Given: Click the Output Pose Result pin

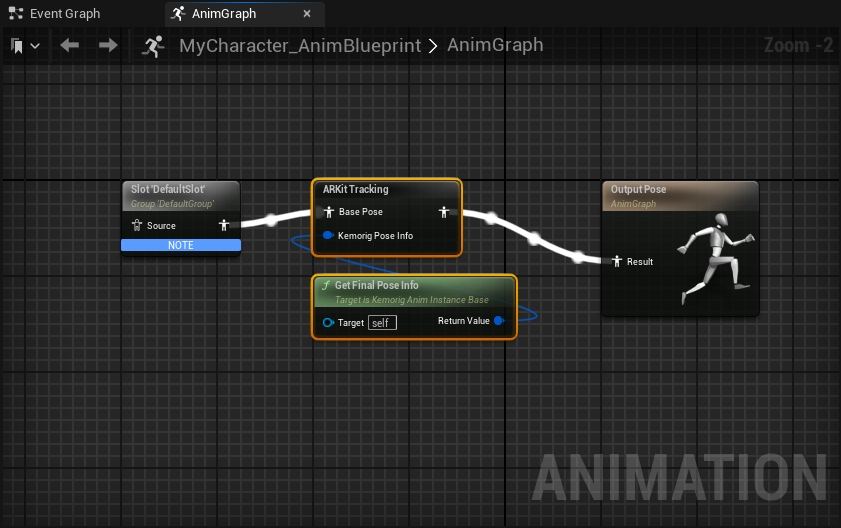Looking at the screenshot, I should click(617, 262).
